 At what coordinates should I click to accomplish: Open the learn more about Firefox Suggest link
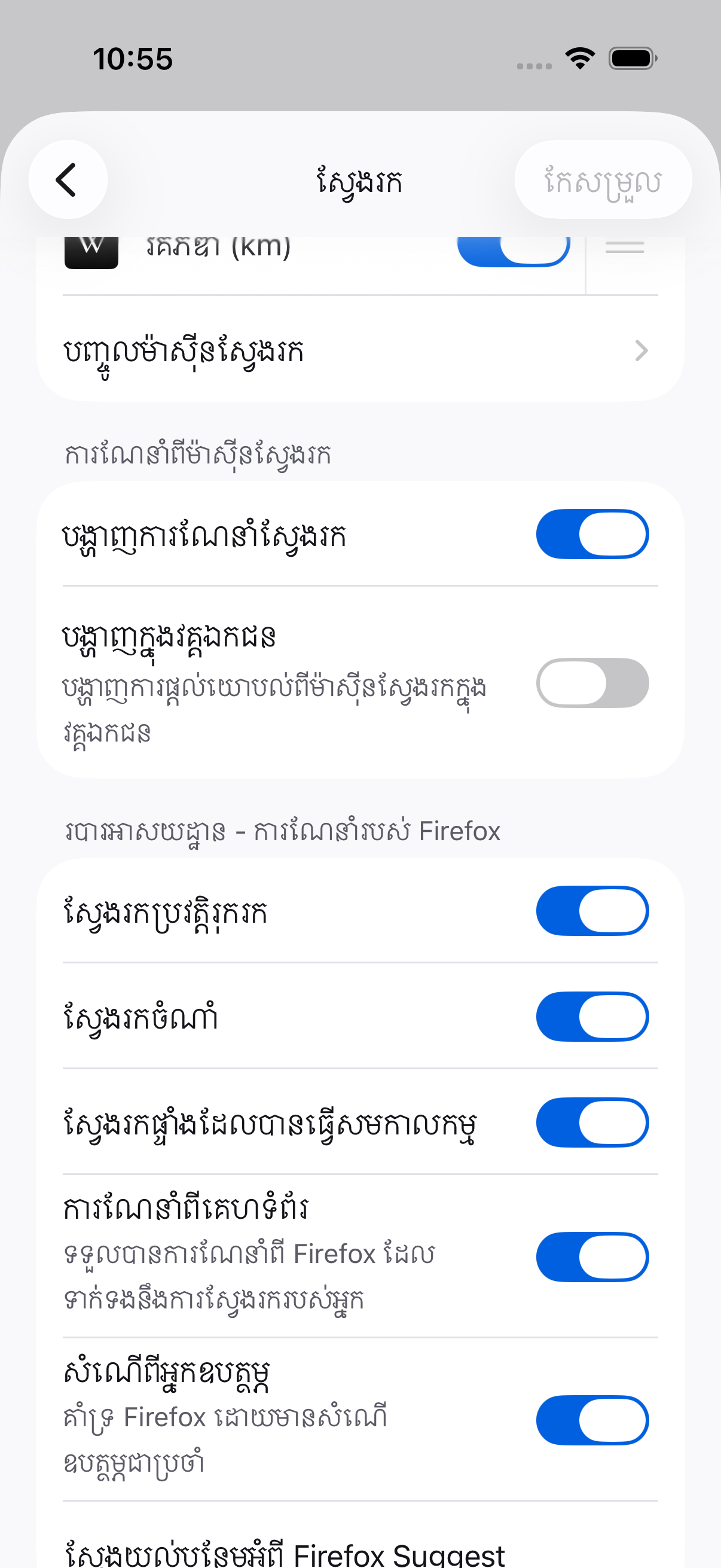pyautogui.click(x=284, y=1552)
